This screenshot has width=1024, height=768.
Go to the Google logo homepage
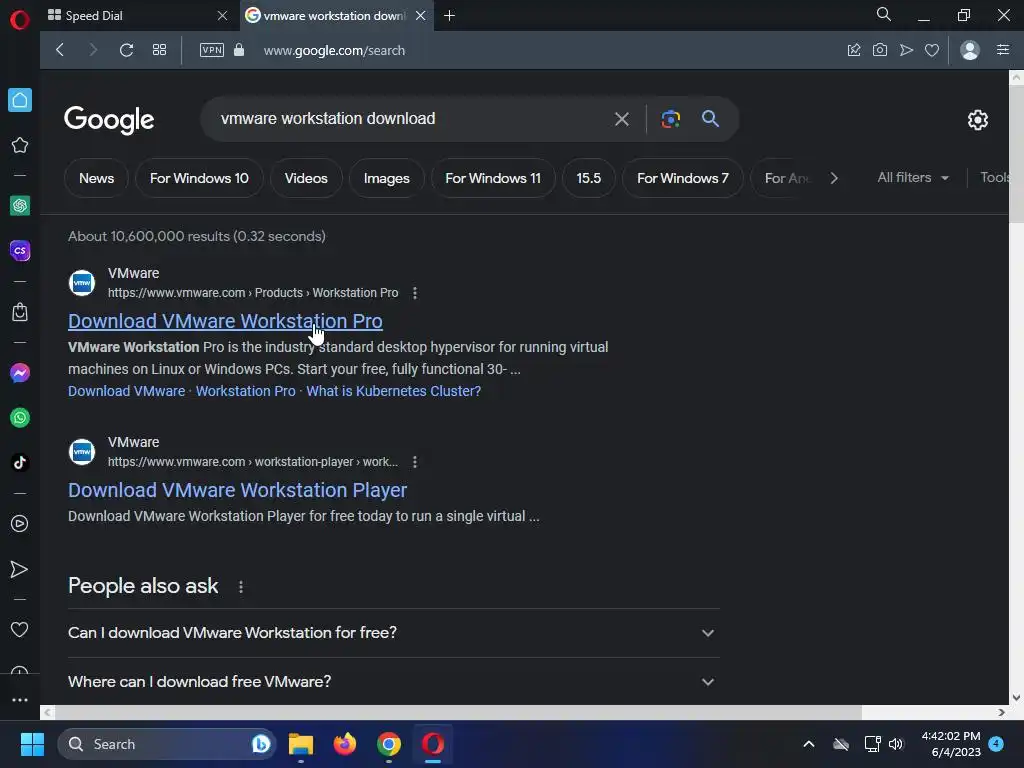pos(109,120)
